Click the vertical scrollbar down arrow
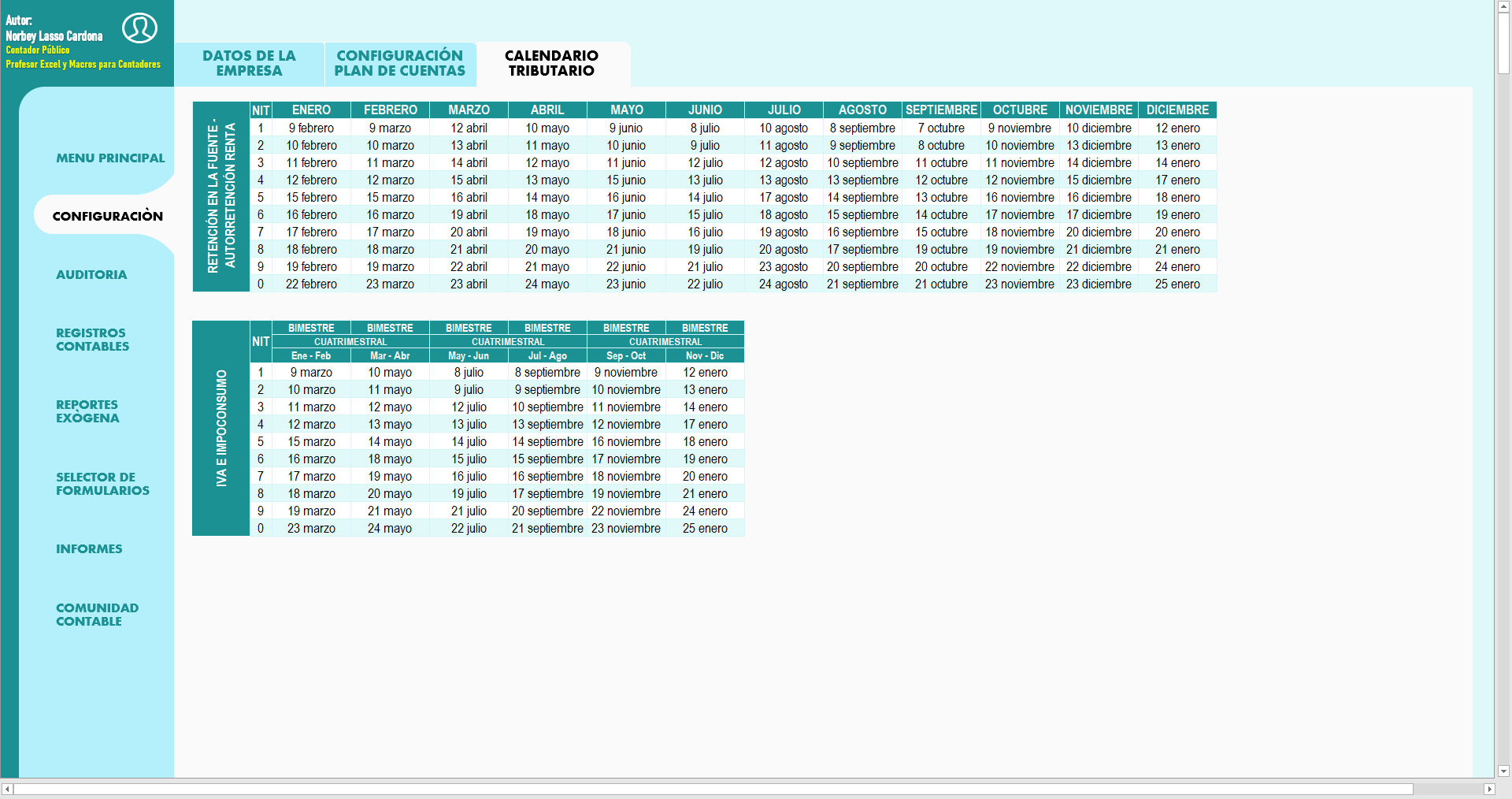Viewport: 1512px width, 799px height. point(1503,771)
